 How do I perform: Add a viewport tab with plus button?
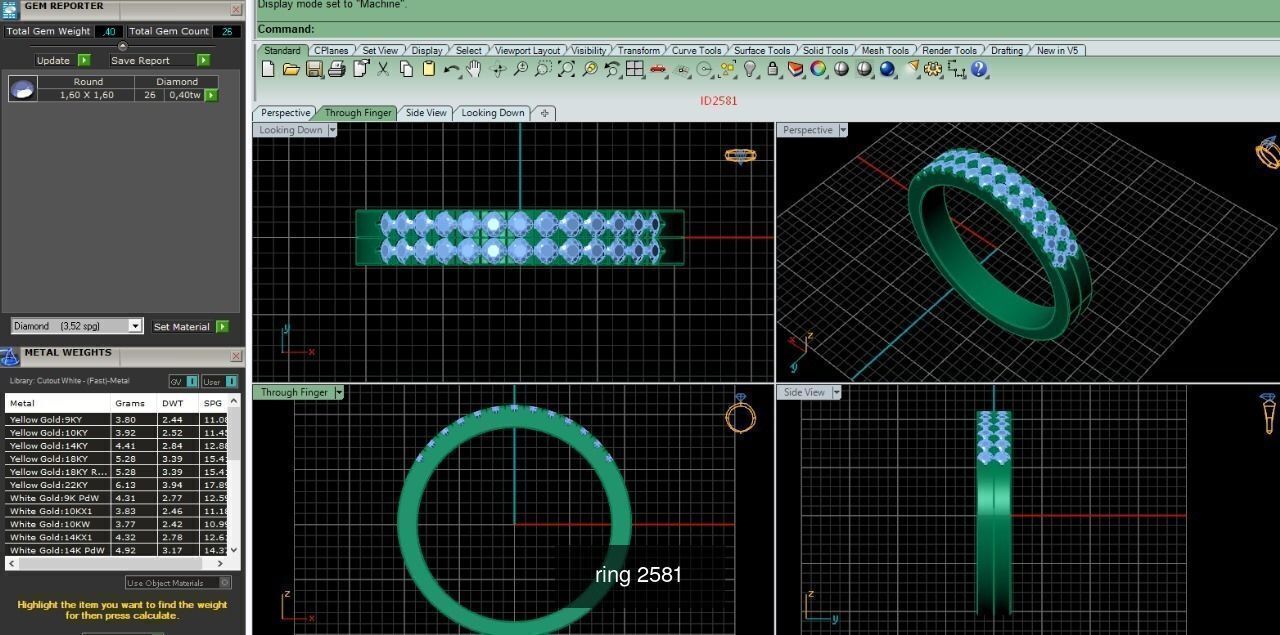544,113
